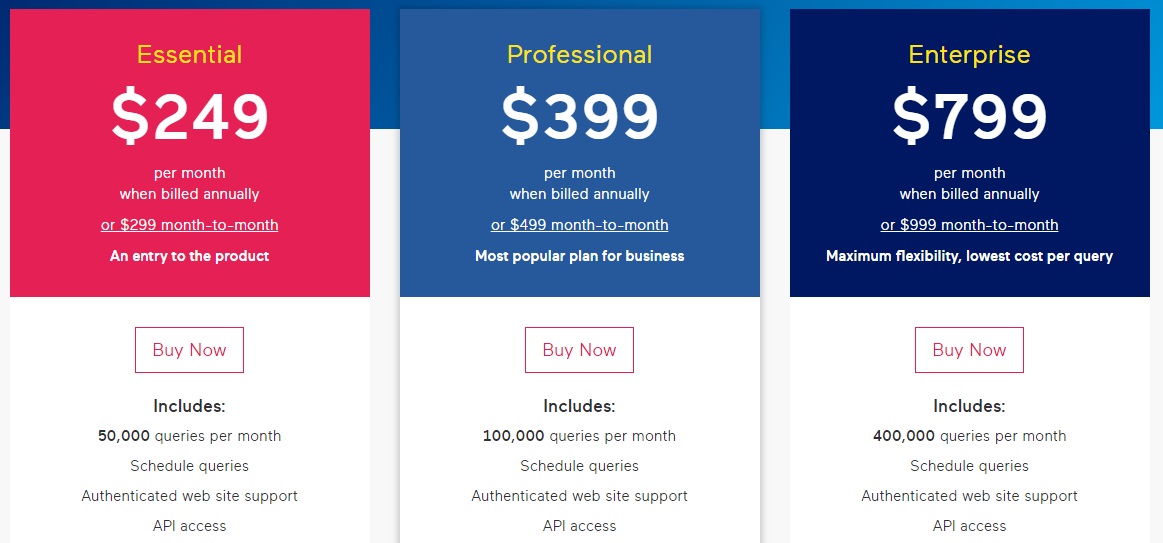1163x543 pixels.
Task: Open the $999 month-to-month link
Action: point(969,225)
